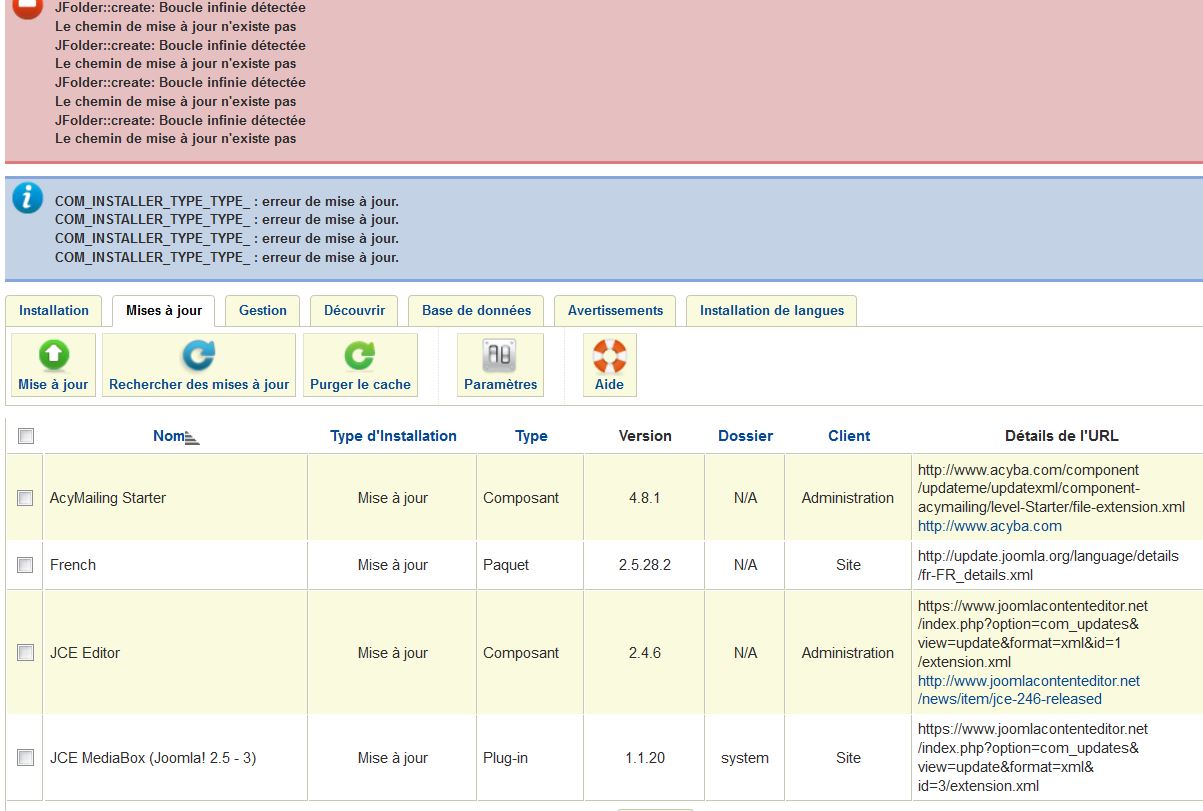This screenshot has width=1203, height=811.
Task: Click the Paramètres button label
Action: pyautogui.click(x=500, y=384)
